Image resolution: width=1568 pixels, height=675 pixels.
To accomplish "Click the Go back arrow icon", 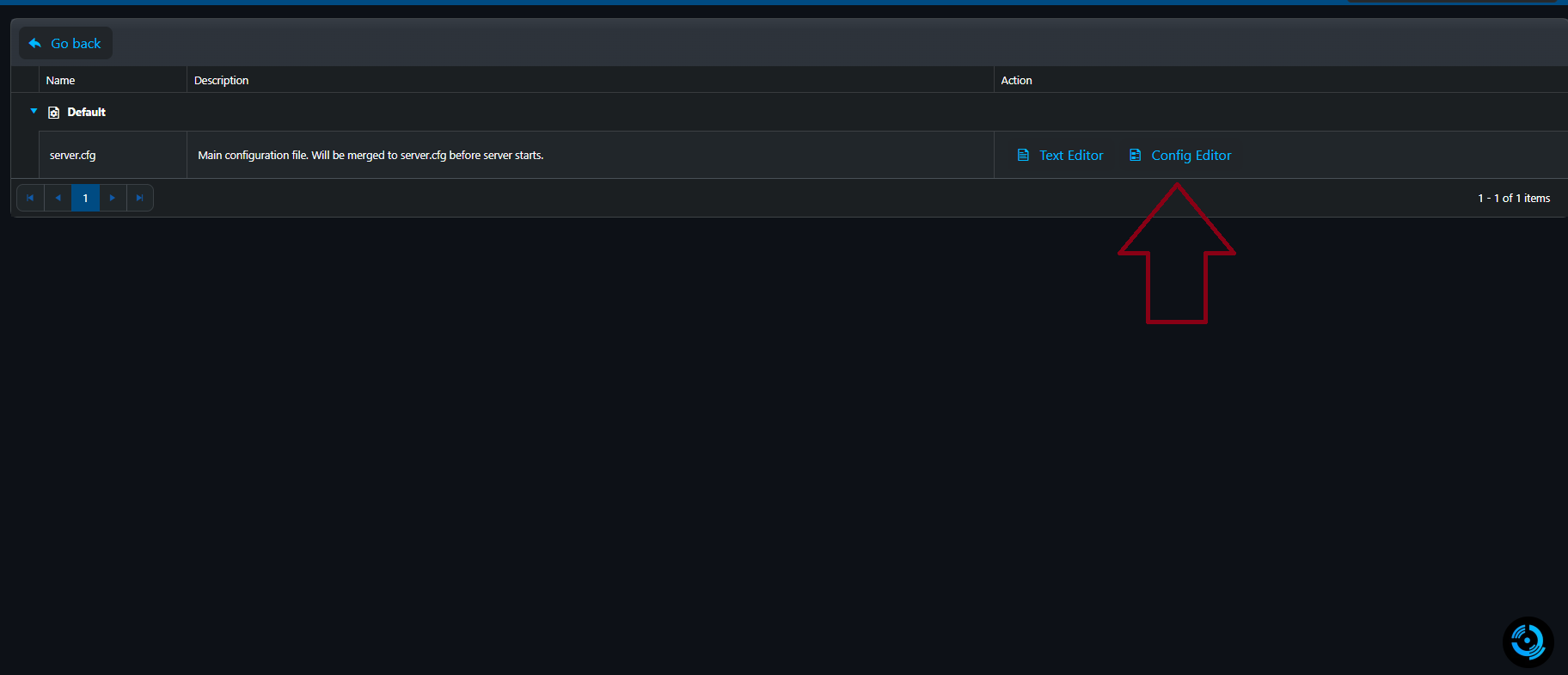I will (x=35, y=43).
